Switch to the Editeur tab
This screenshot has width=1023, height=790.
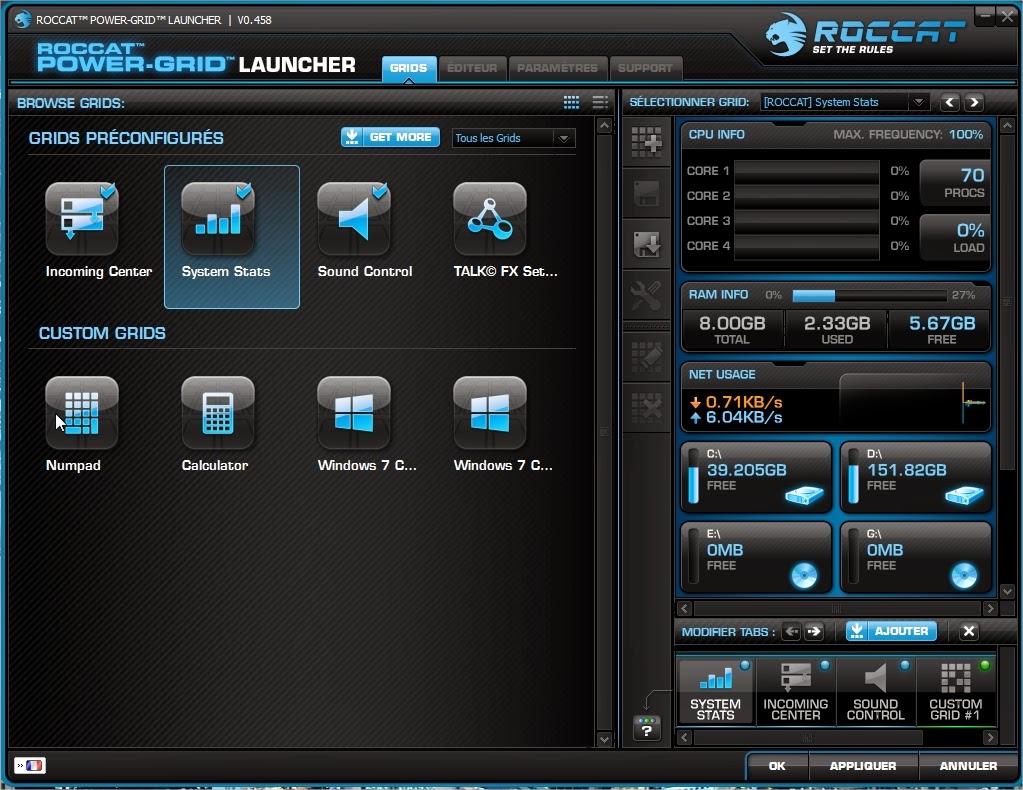472,68
